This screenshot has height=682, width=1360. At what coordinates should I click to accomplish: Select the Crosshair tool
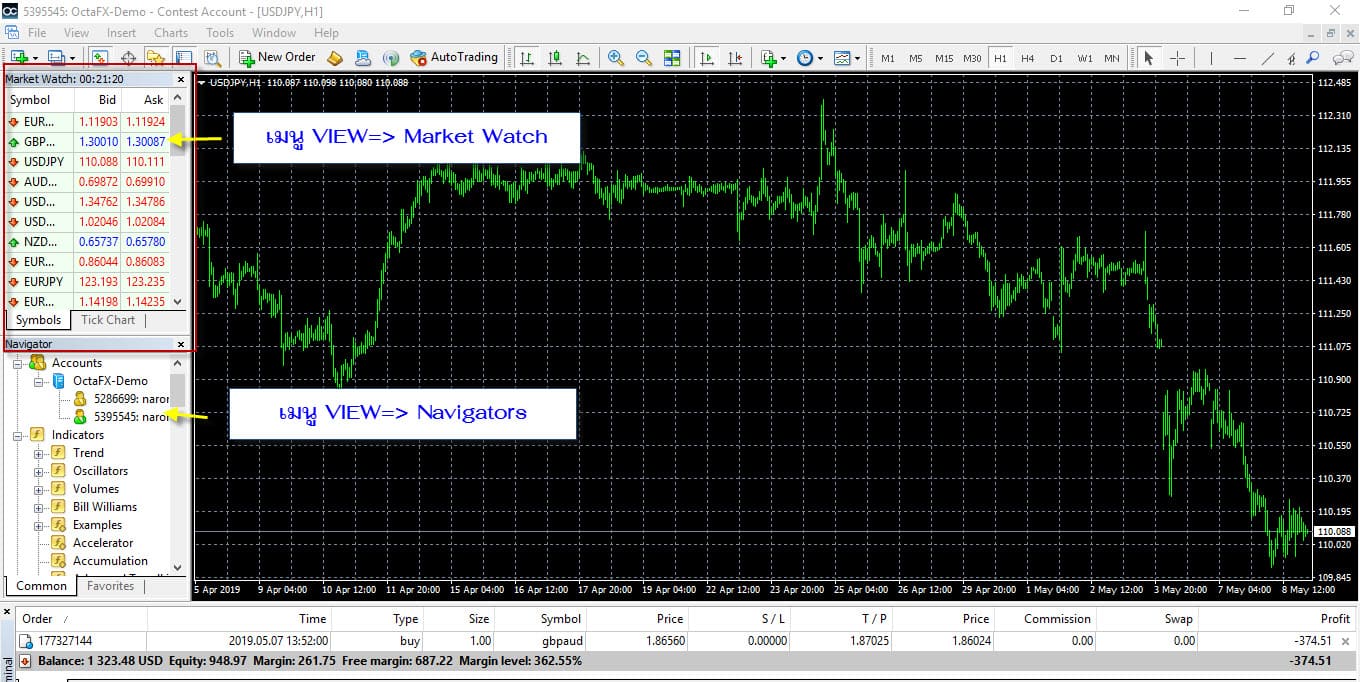tap(1178, 58)
